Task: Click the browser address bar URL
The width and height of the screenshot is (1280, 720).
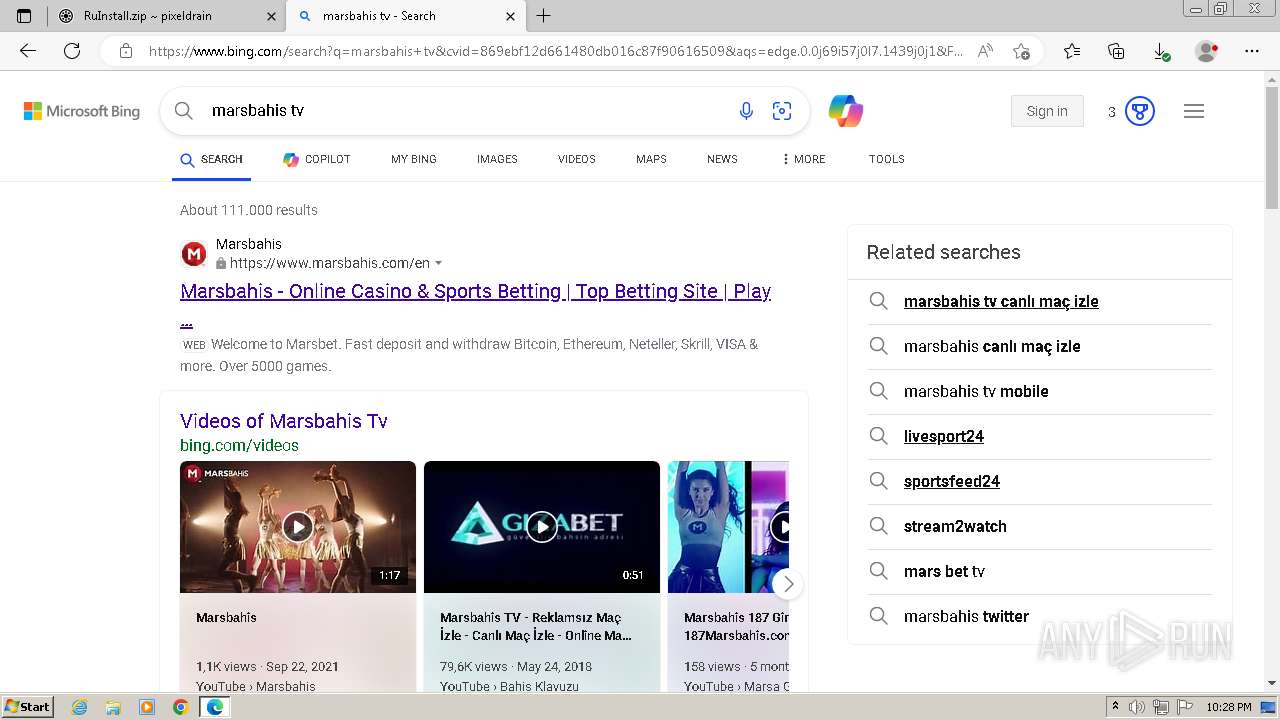Action: [555, 51]
